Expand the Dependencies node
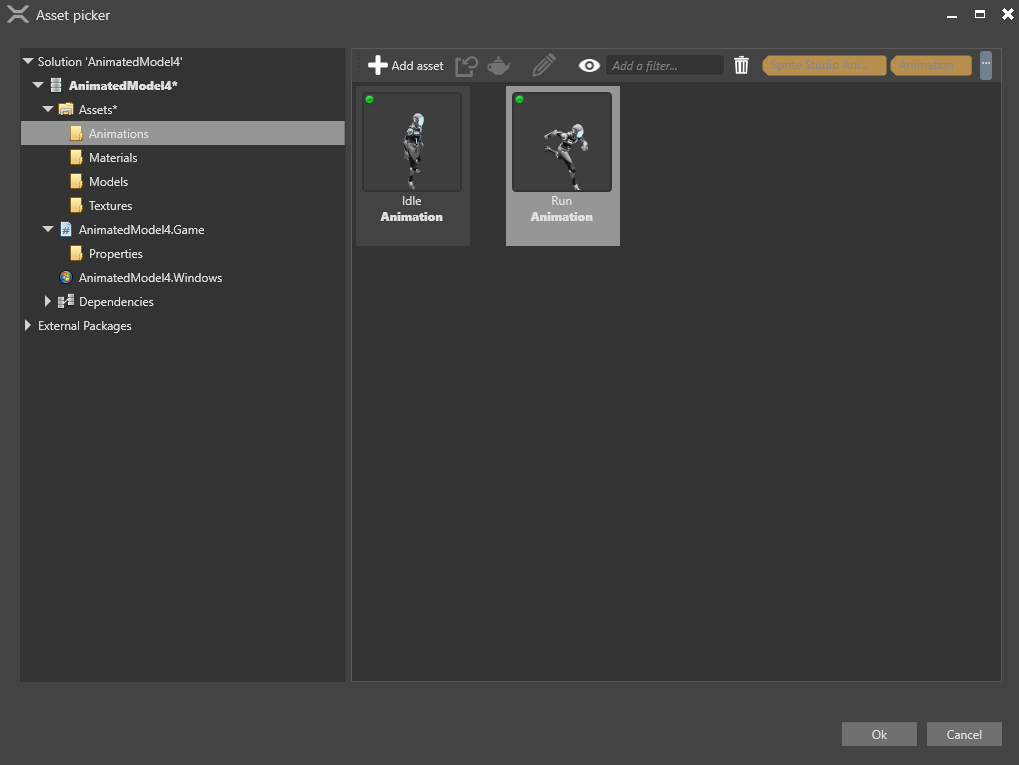Screen dimensions: 1019x765 point(48,301)
